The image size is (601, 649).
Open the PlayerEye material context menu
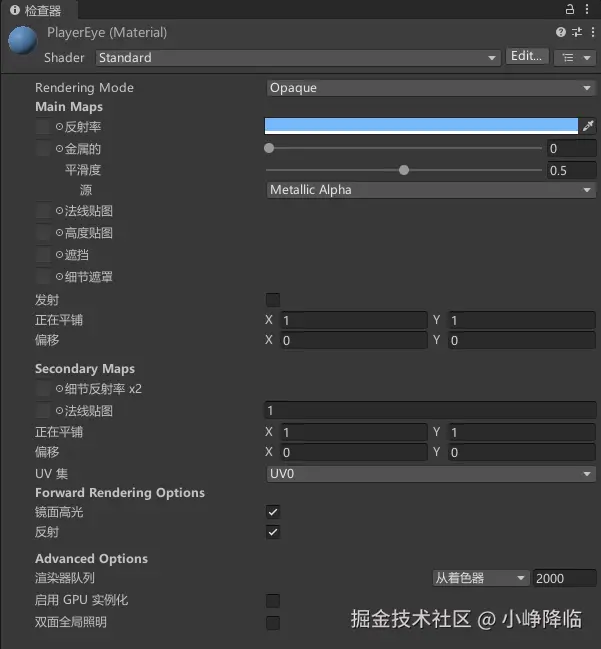coord(593,32)
